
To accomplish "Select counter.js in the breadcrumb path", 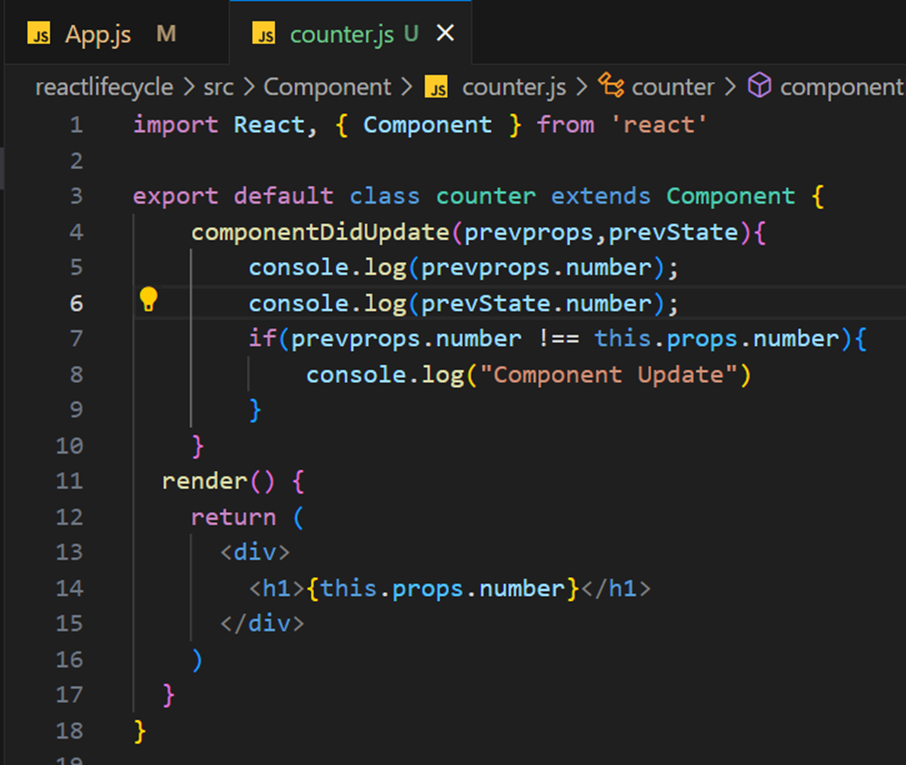I will pos(514,87).
